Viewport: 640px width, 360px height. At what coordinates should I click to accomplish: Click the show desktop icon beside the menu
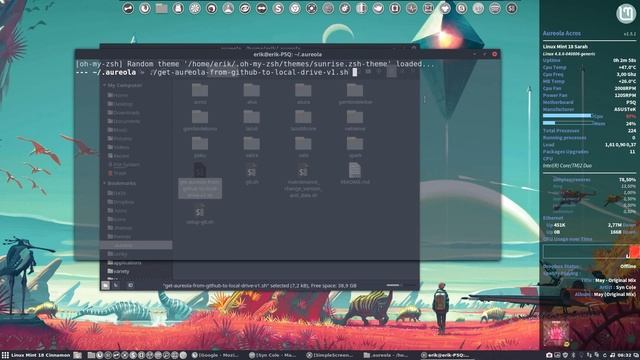point(78,356)
